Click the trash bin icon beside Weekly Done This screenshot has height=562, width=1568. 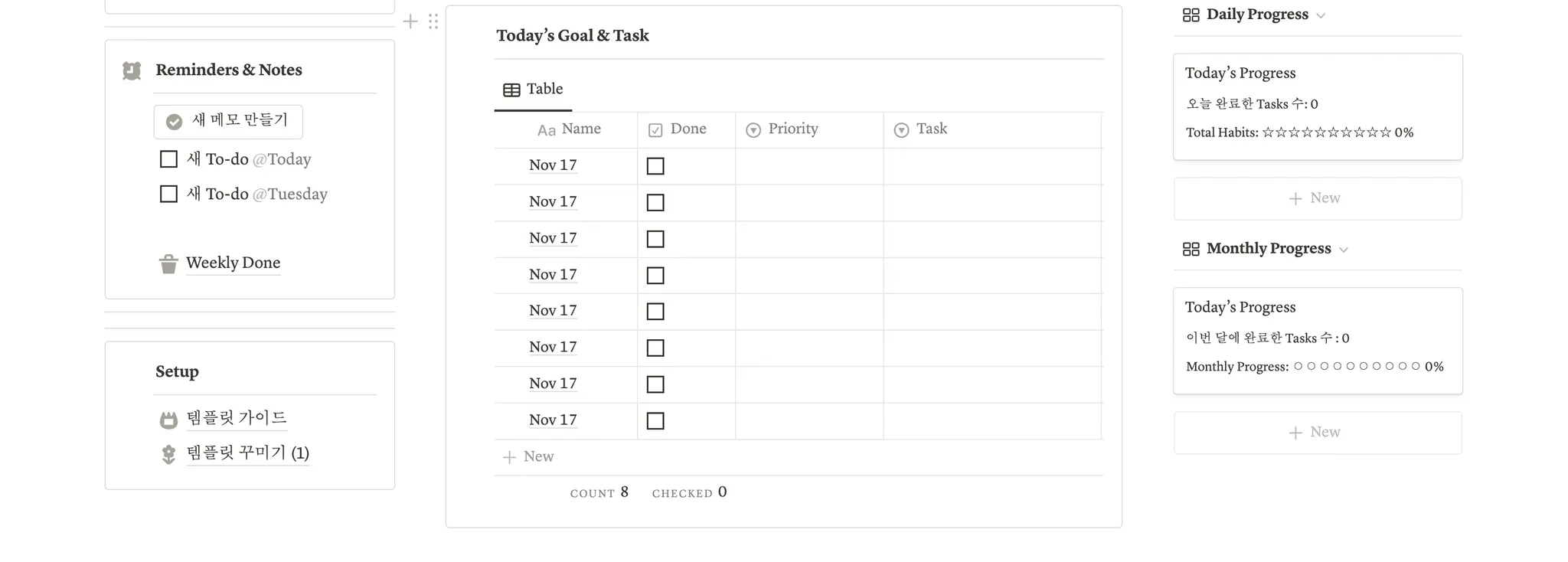(x=168, y=264)
